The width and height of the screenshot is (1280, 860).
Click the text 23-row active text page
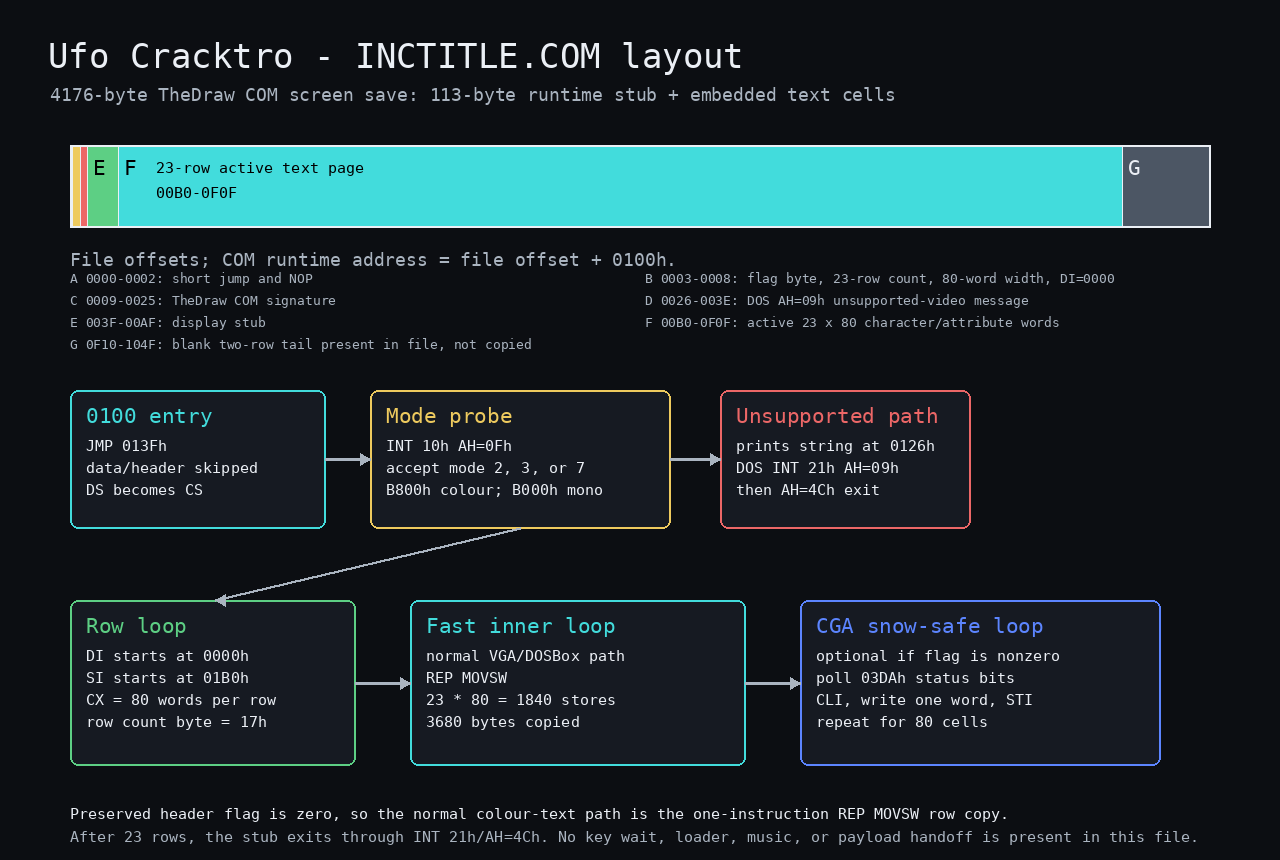click(x=260, y=168)
